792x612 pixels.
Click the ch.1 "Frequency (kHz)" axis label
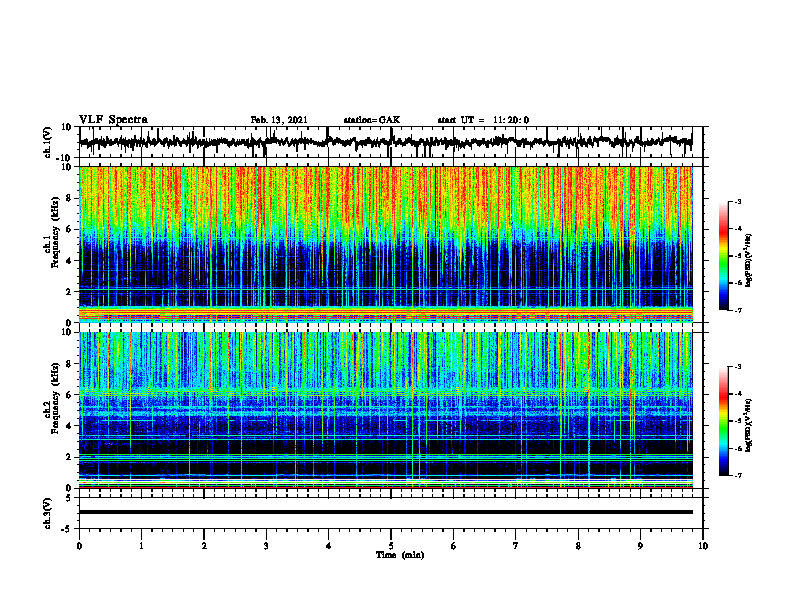coord(55,233)
